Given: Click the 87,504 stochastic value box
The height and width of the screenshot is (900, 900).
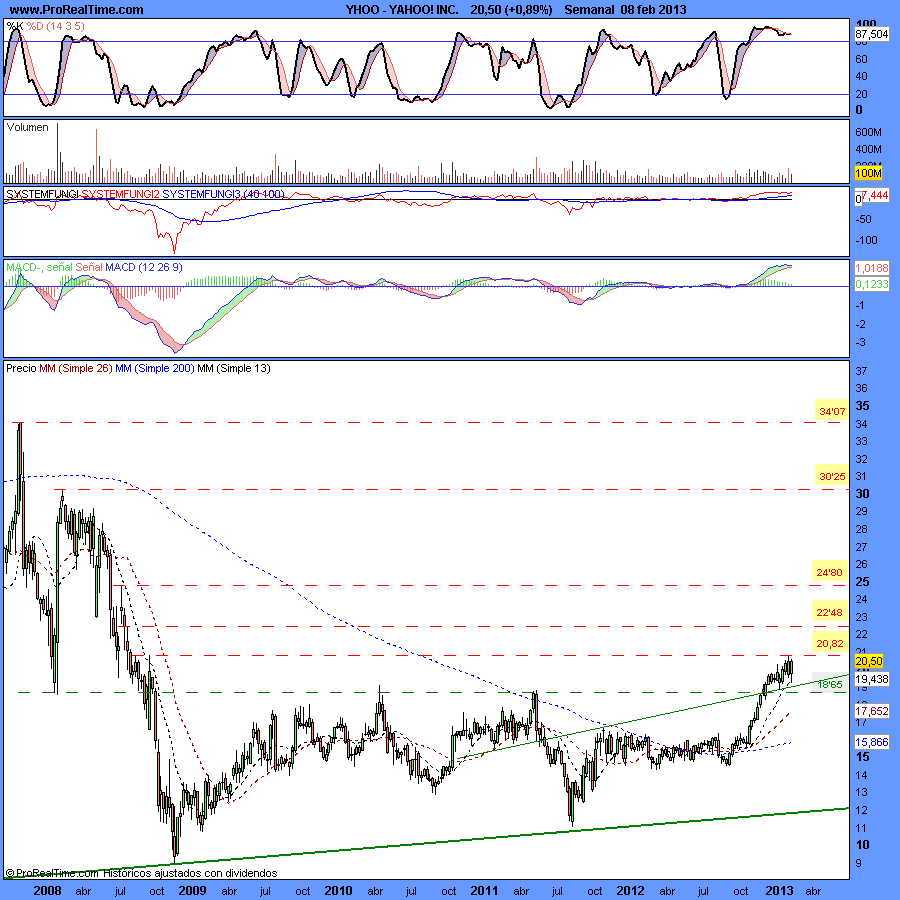Looking at the screenshot, I should (871, 34).
